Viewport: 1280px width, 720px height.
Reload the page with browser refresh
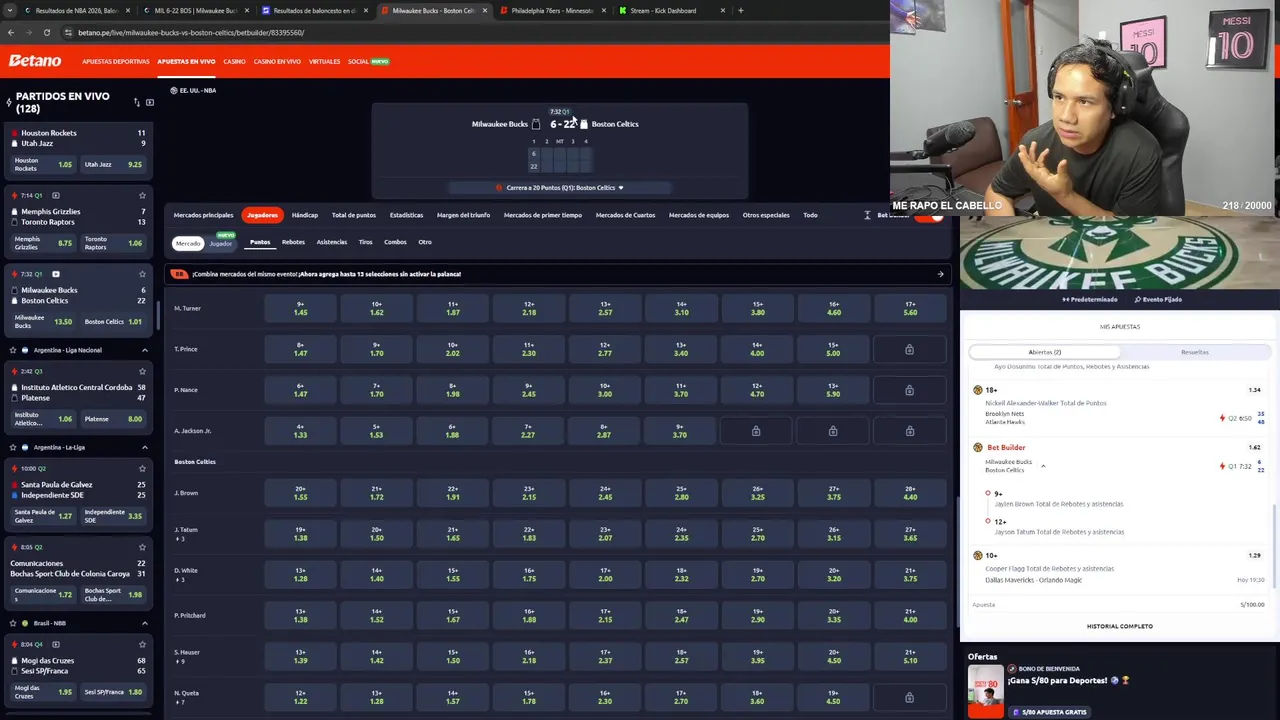pos(47,32)
